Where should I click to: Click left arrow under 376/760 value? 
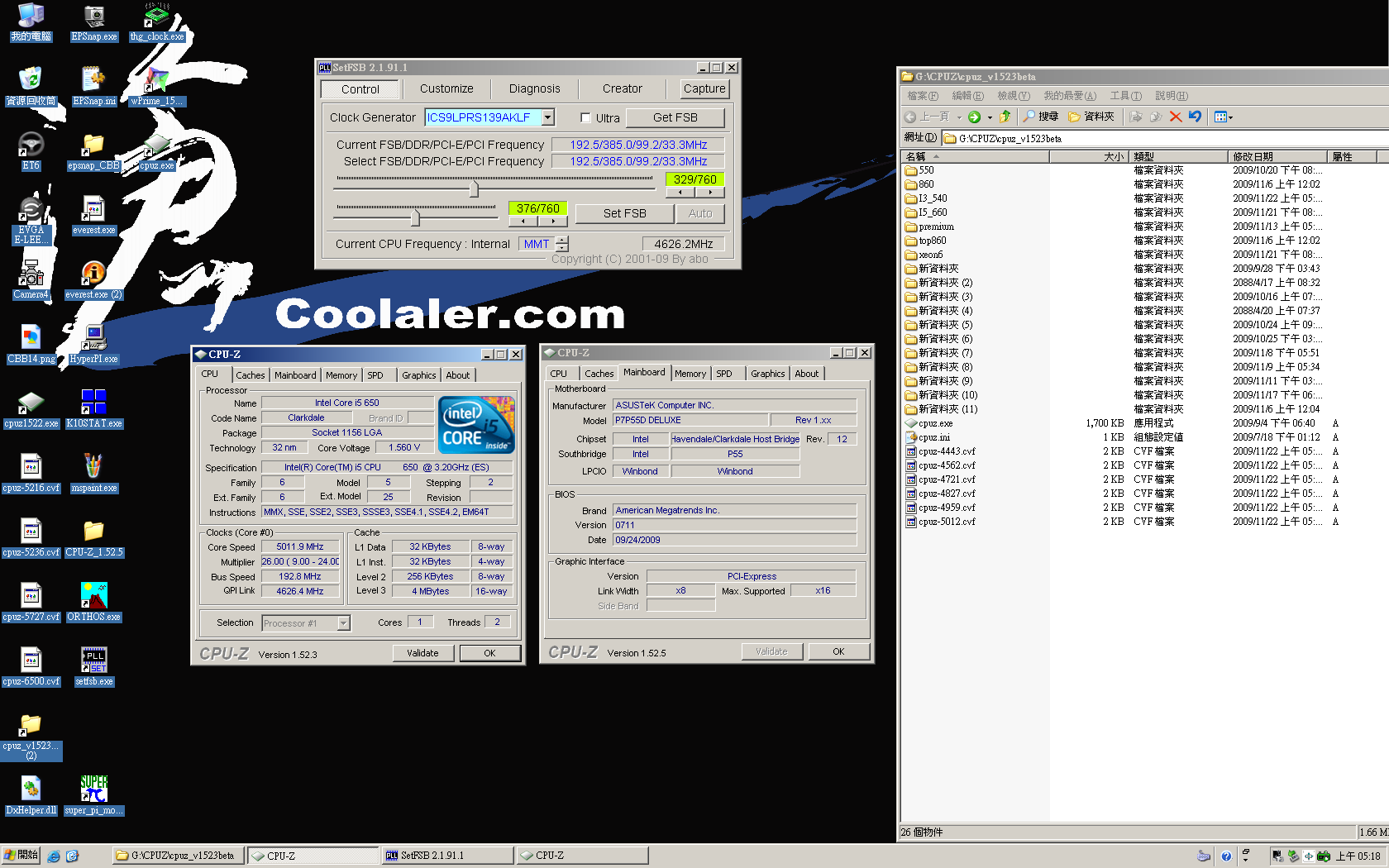(523, 221)
